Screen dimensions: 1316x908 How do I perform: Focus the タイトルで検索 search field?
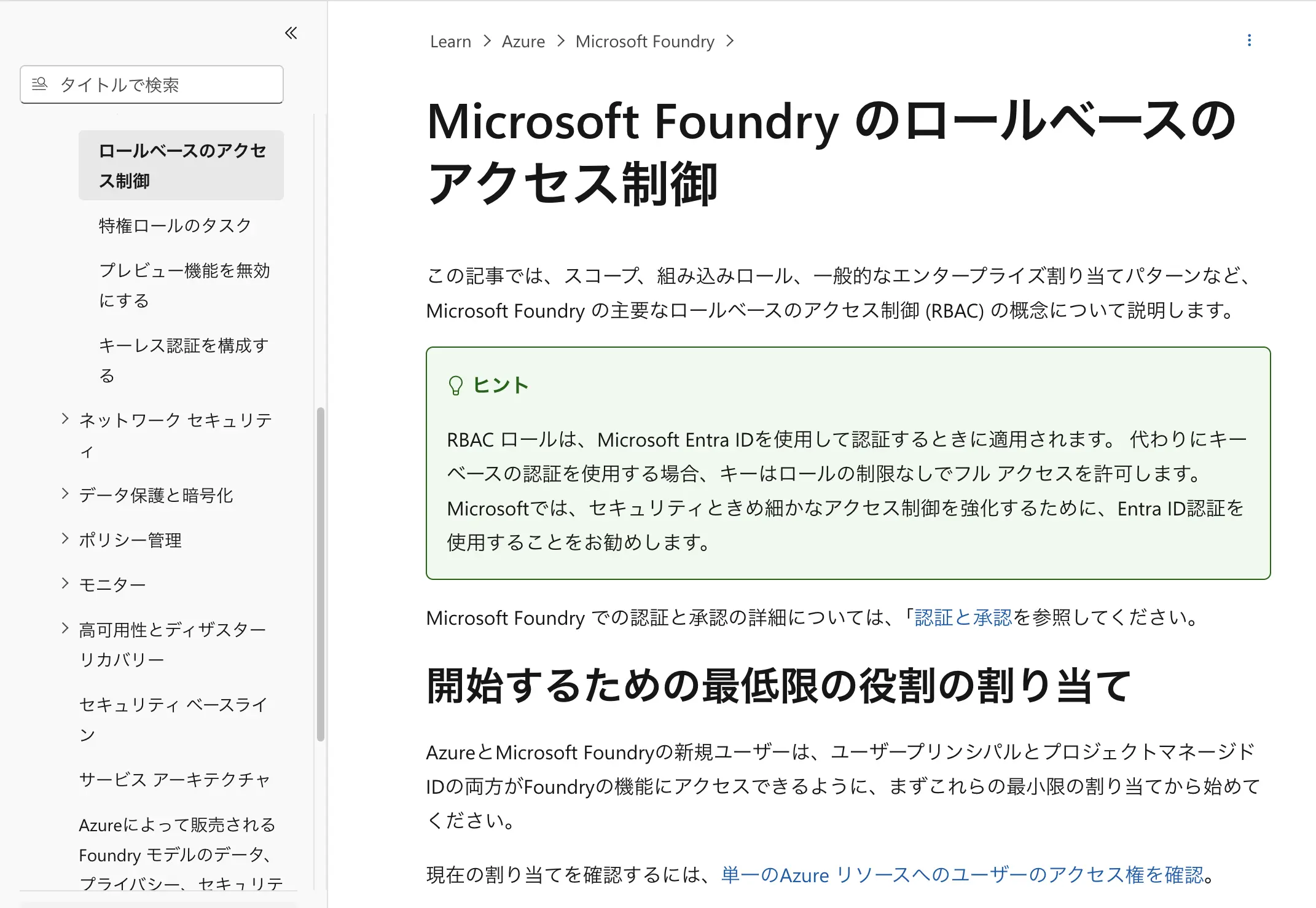pos(152,85)
